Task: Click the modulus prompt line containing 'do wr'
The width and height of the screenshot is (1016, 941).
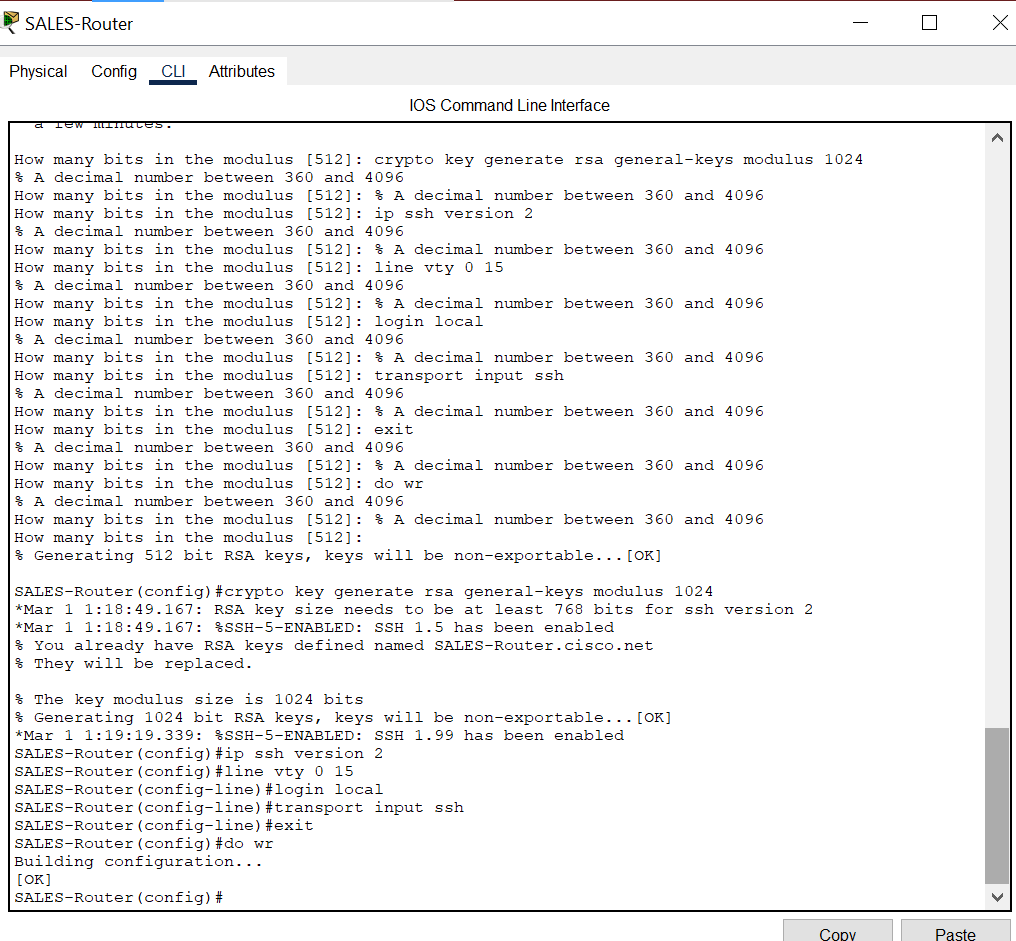Action: pos(219,484)
